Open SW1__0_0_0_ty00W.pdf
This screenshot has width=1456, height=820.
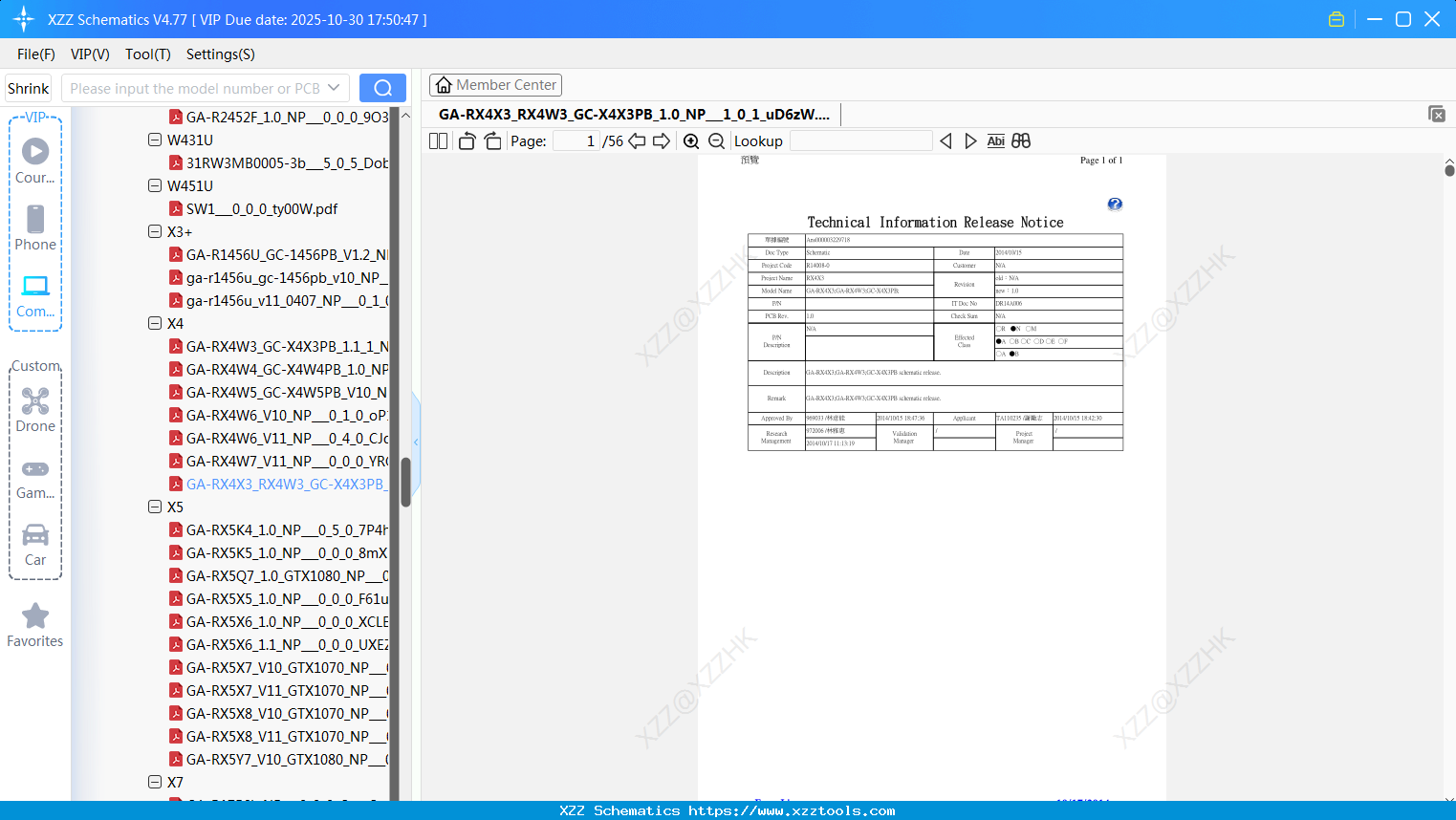[262, 208]
